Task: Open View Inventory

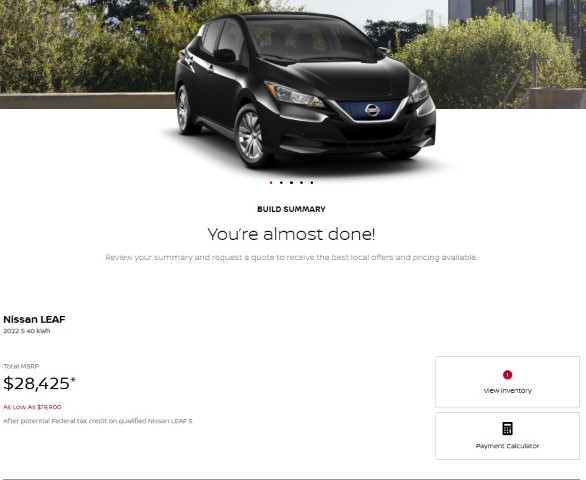Action: pos(507,382)
